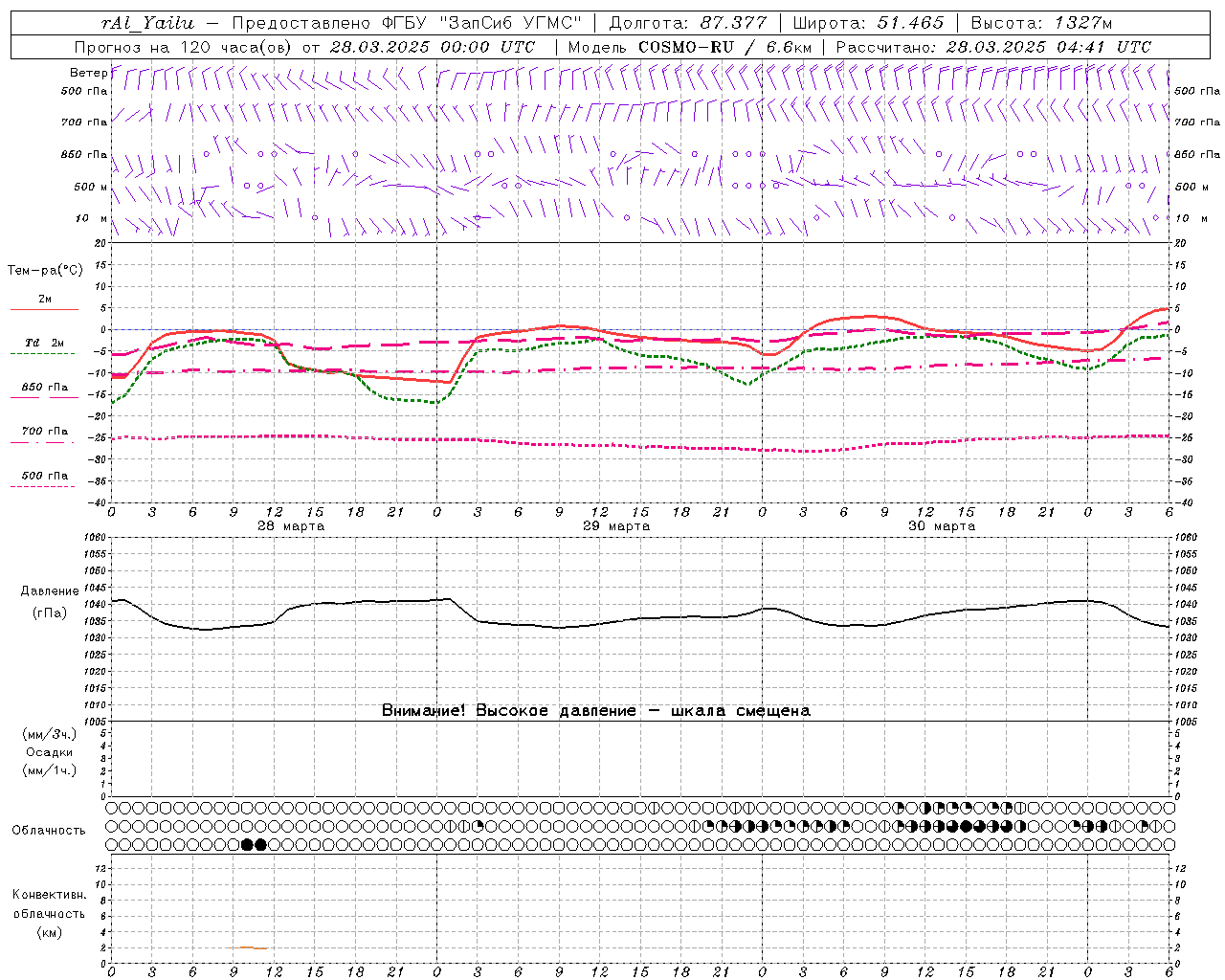
Task: Click the '(мм/3ч.)' precipitation unit label
Action: [x=50, y=734]
